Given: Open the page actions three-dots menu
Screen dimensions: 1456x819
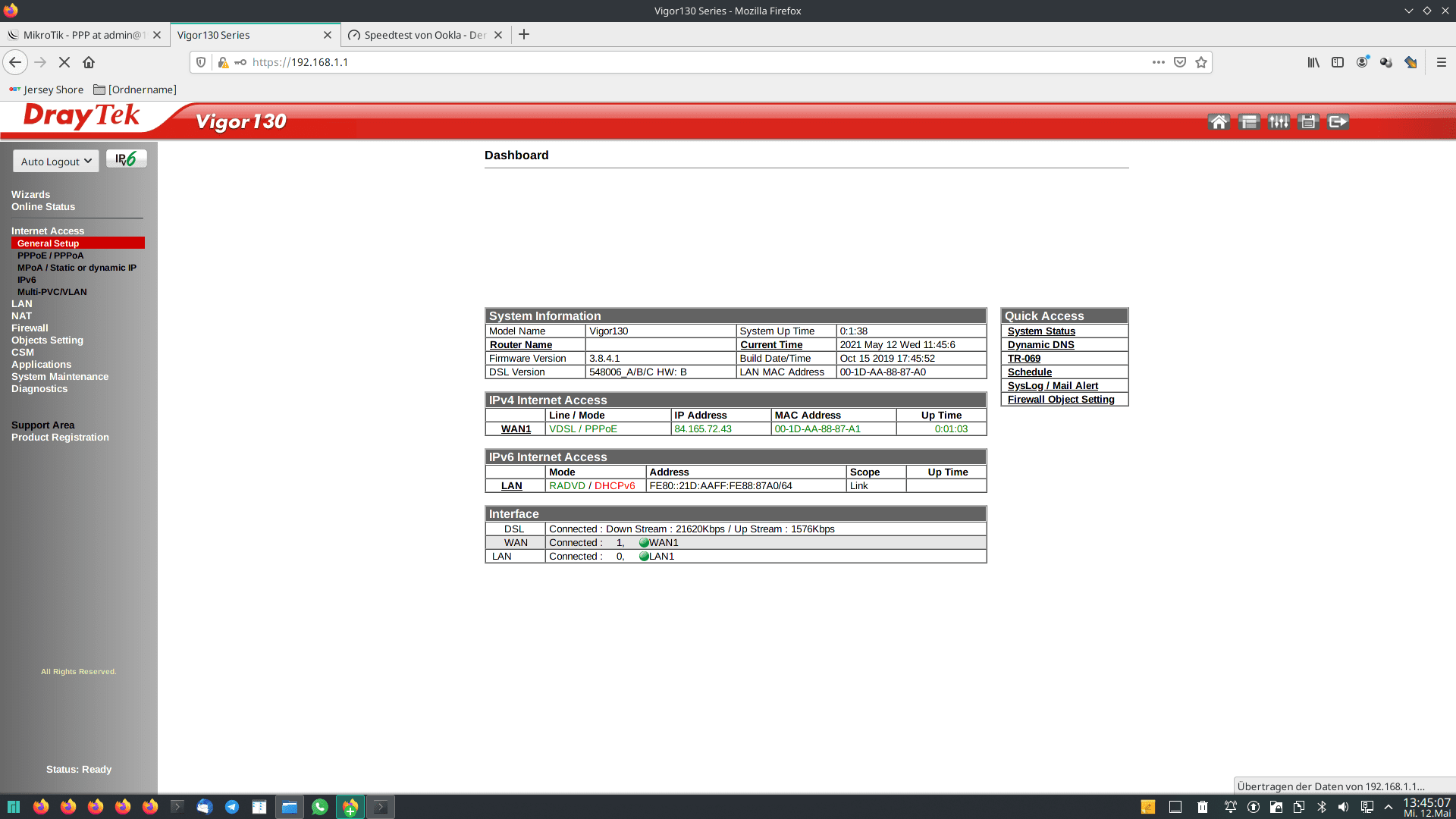Looking at the screenshot, I should tap(1158, 62).
